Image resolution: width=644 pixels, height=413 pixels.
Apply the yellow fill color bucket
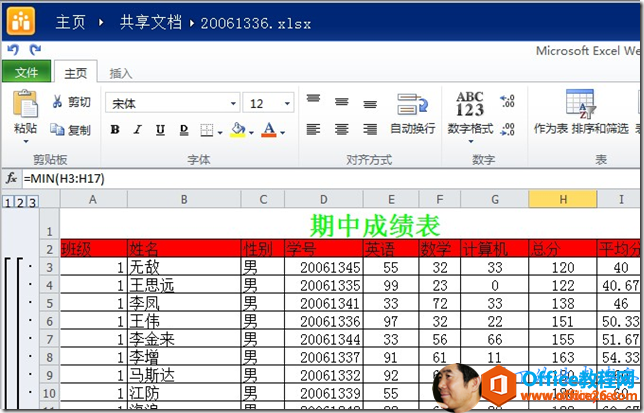click(x=238, y=130)
